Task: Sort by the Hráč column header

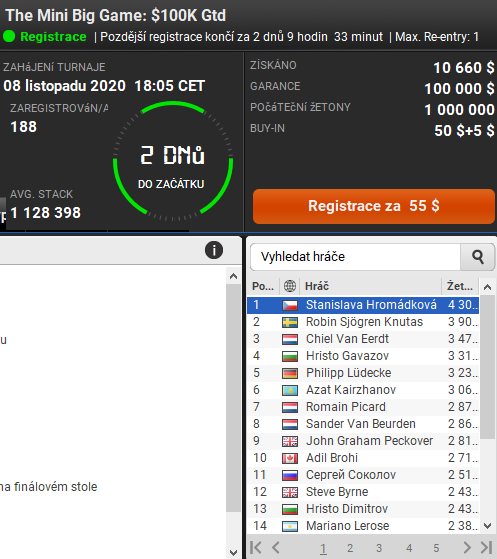Action: pos(371,286)
